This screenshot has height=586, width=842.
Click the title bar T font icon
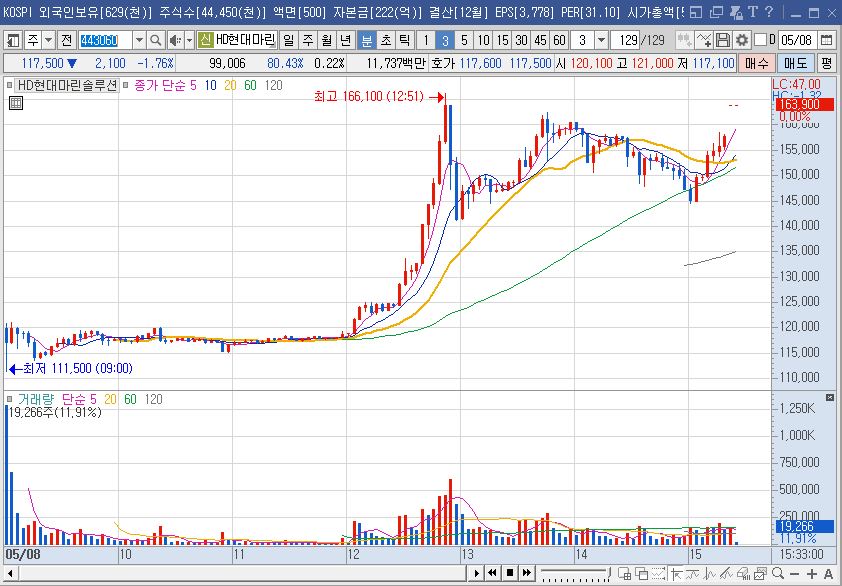[752, 11]
